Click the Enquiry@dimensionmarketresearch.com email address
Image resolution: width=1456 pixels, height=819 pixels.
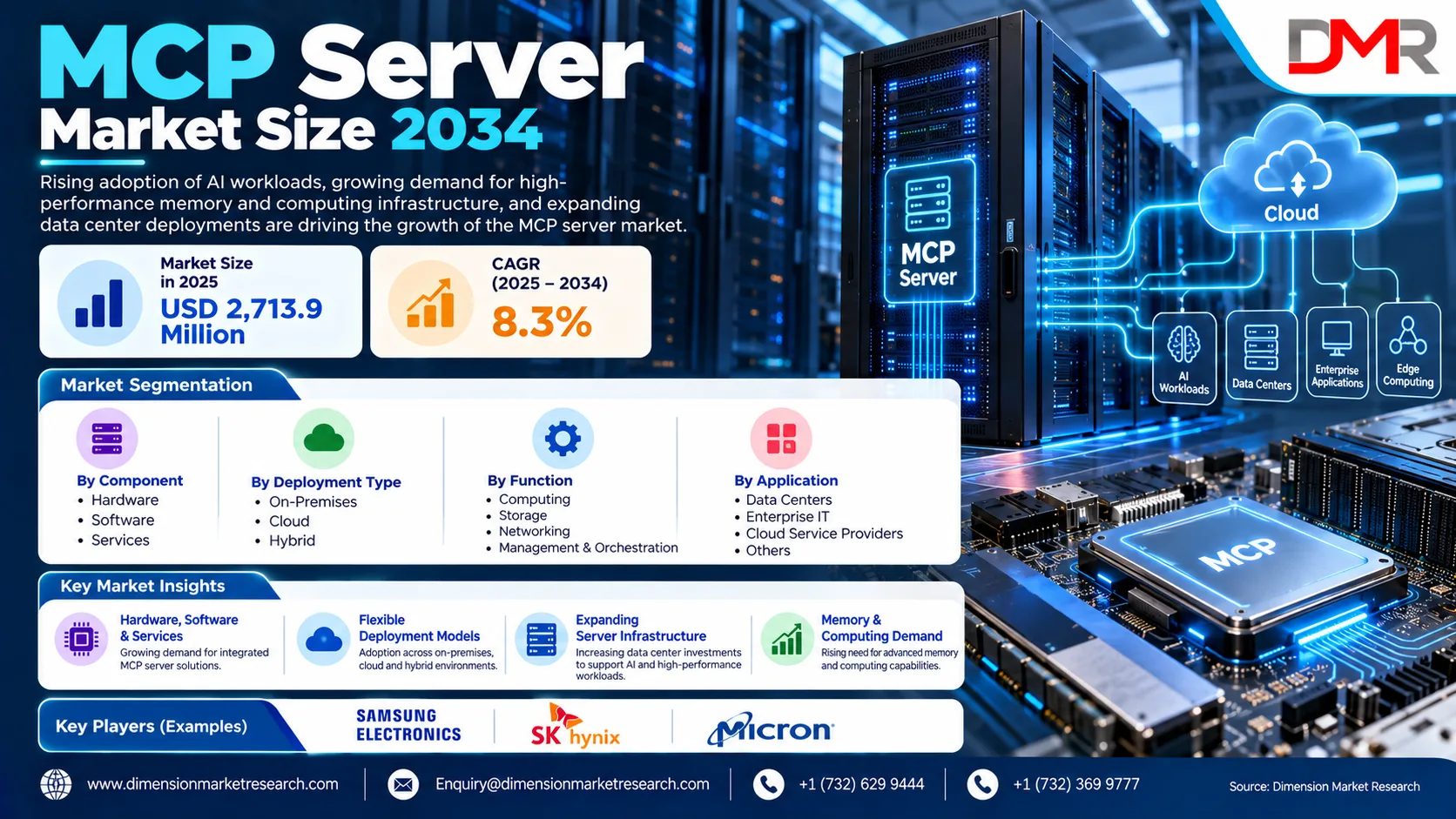572,784
